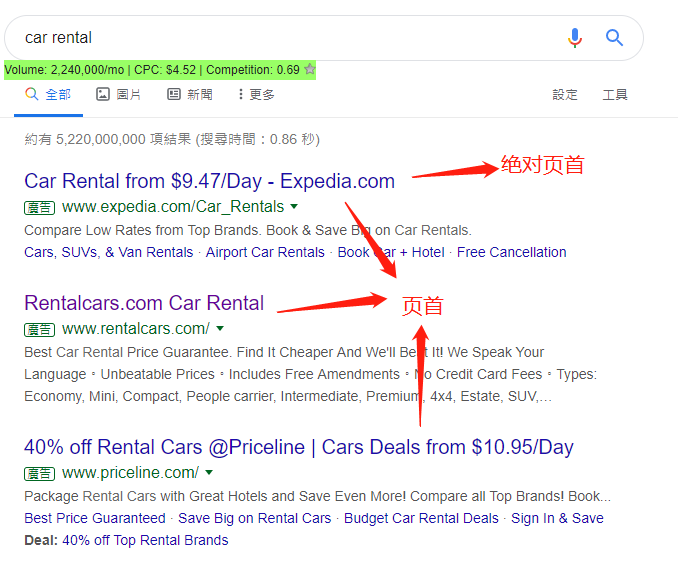
Task: Open the 更多 more menu
Action: pyautogui.click(x=256, y=94)
